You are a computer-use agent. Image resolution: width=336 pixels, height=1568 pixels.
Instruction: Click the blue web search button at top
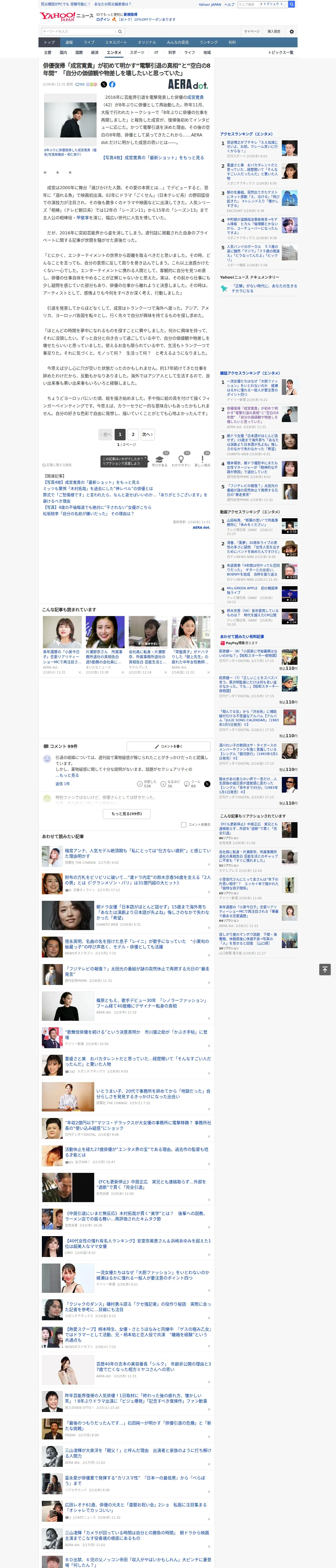(292, 4)
